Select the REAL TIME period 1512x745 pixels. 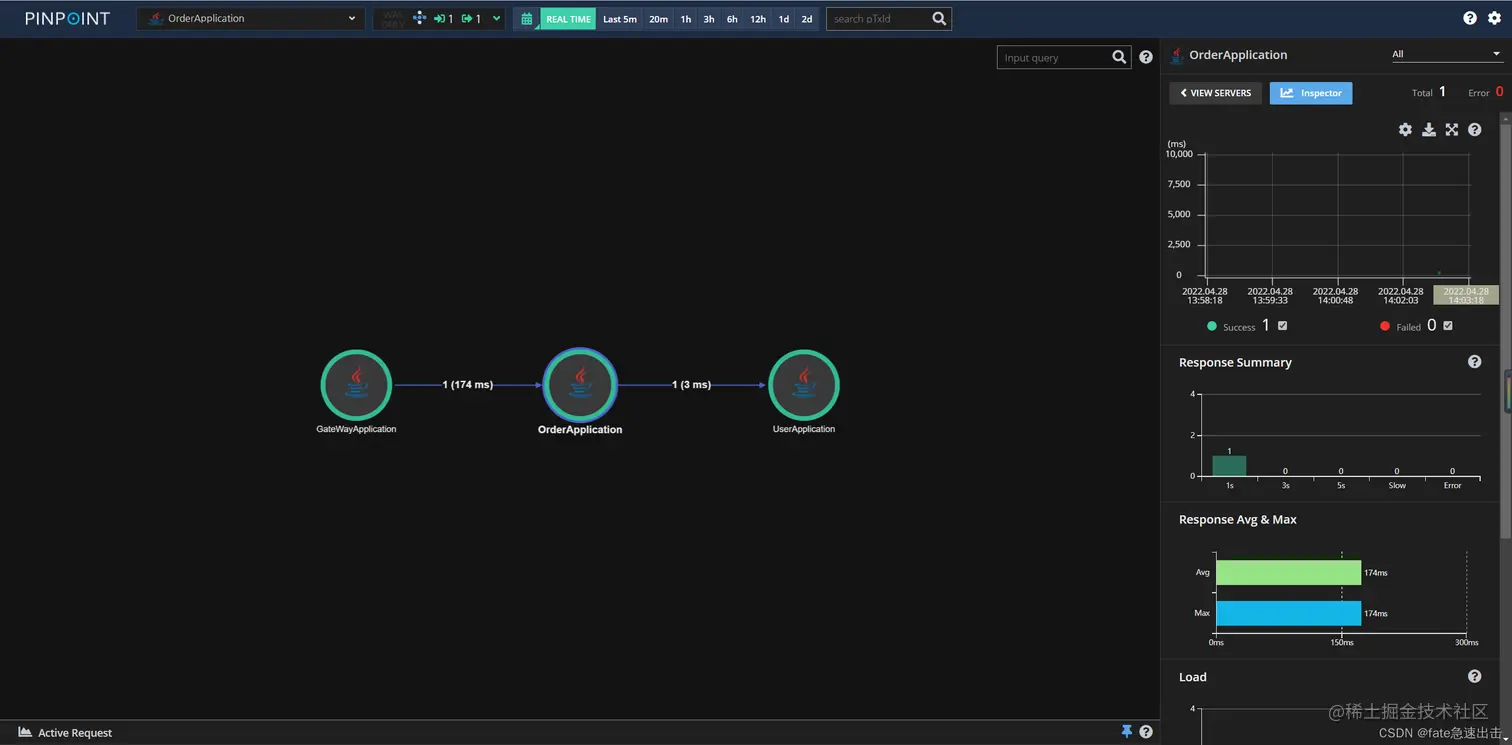[x=568, y=18]
